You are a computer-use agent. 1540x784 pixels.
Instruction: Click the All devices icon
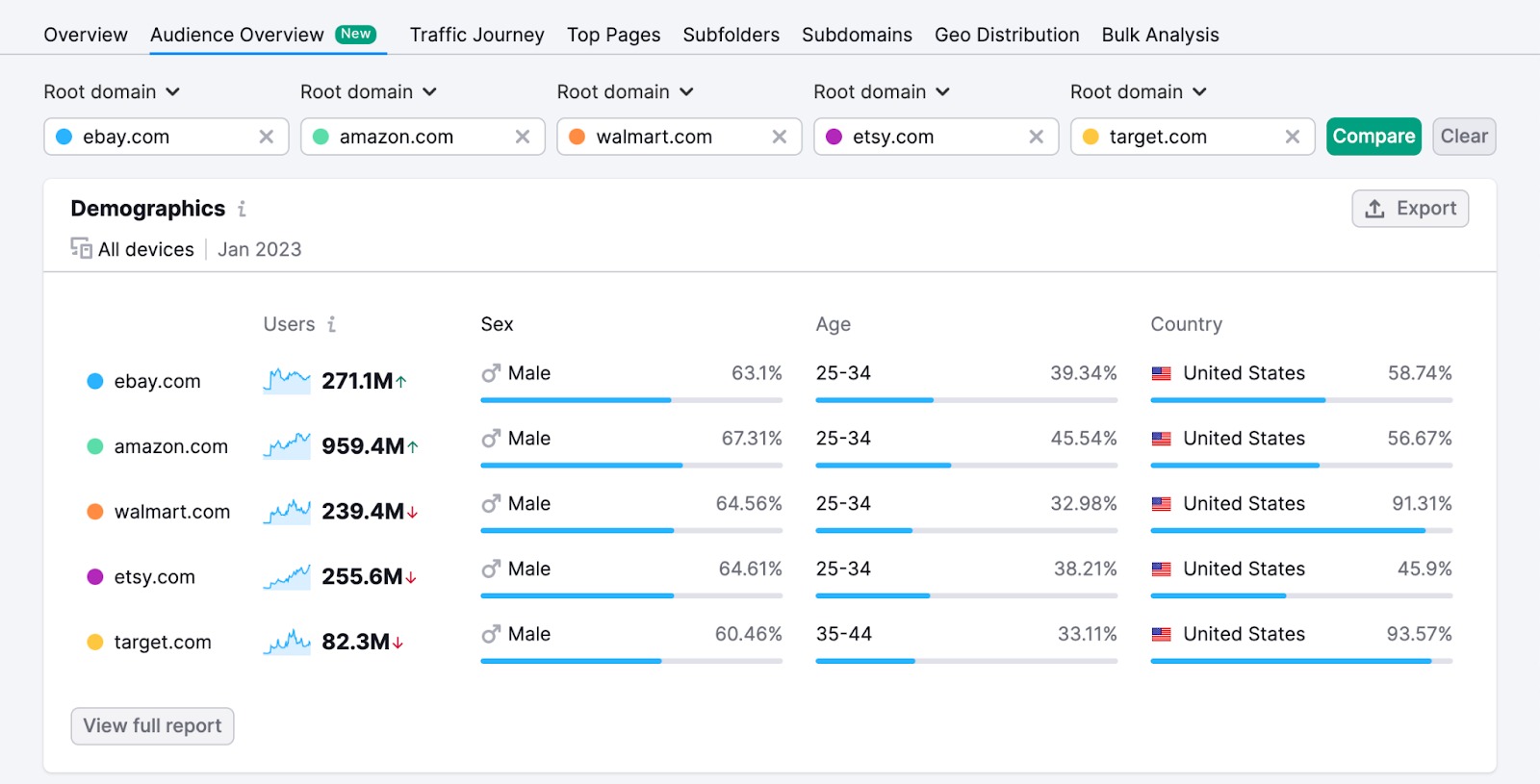click(81, 248)
